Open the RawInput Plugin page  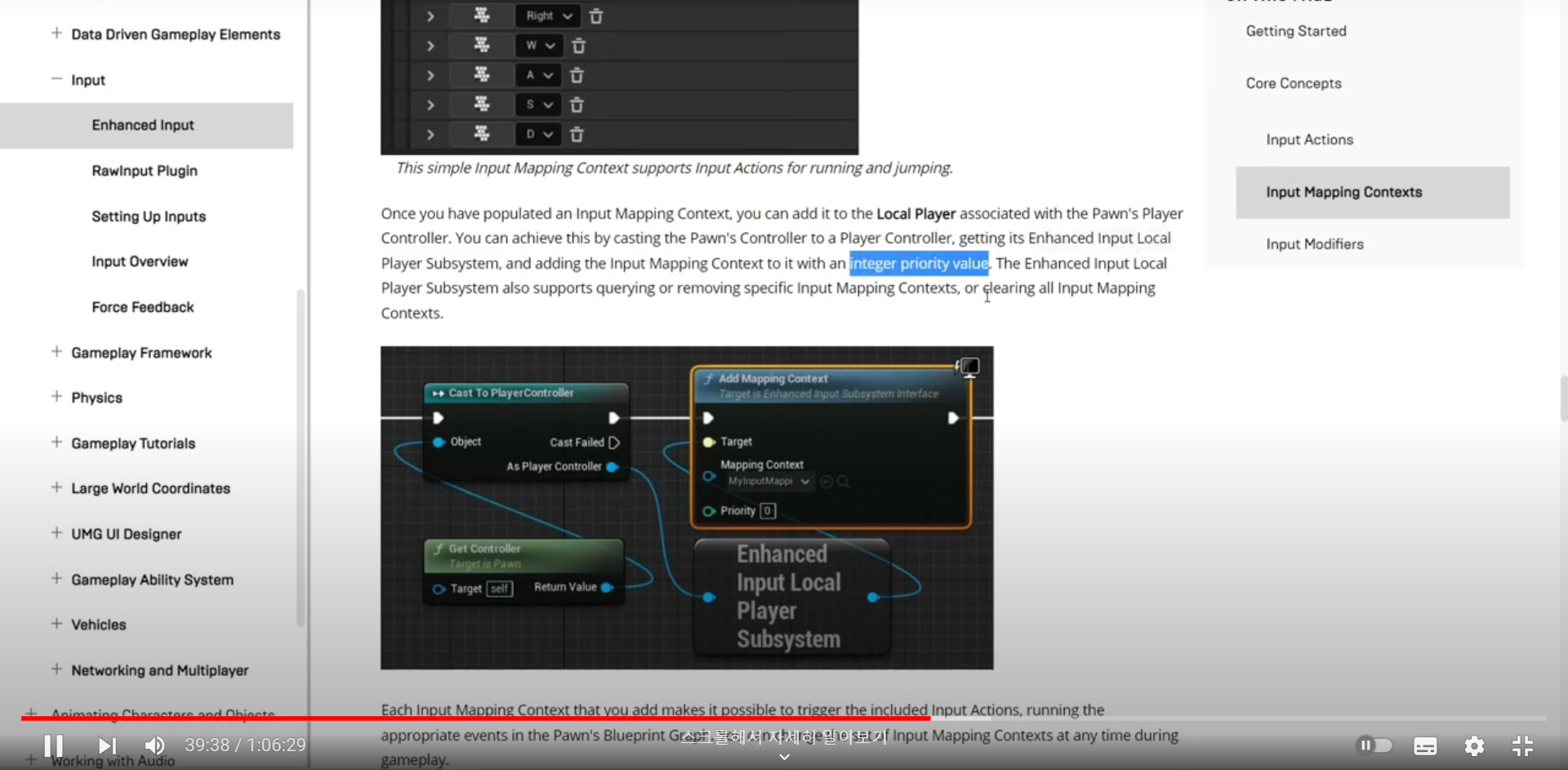145,171
